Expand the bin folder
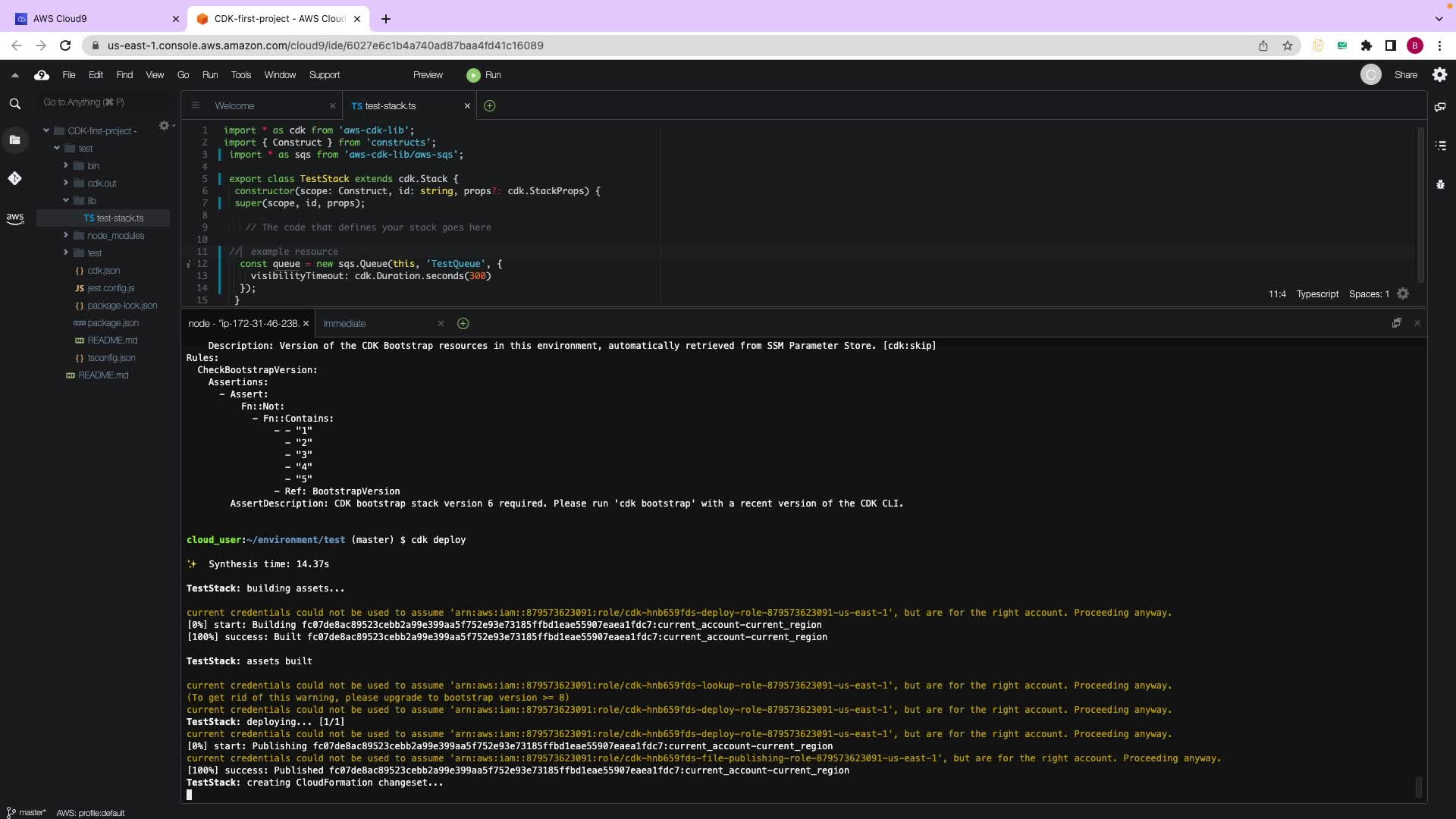Screen dimensions: 1456x819 66,165
